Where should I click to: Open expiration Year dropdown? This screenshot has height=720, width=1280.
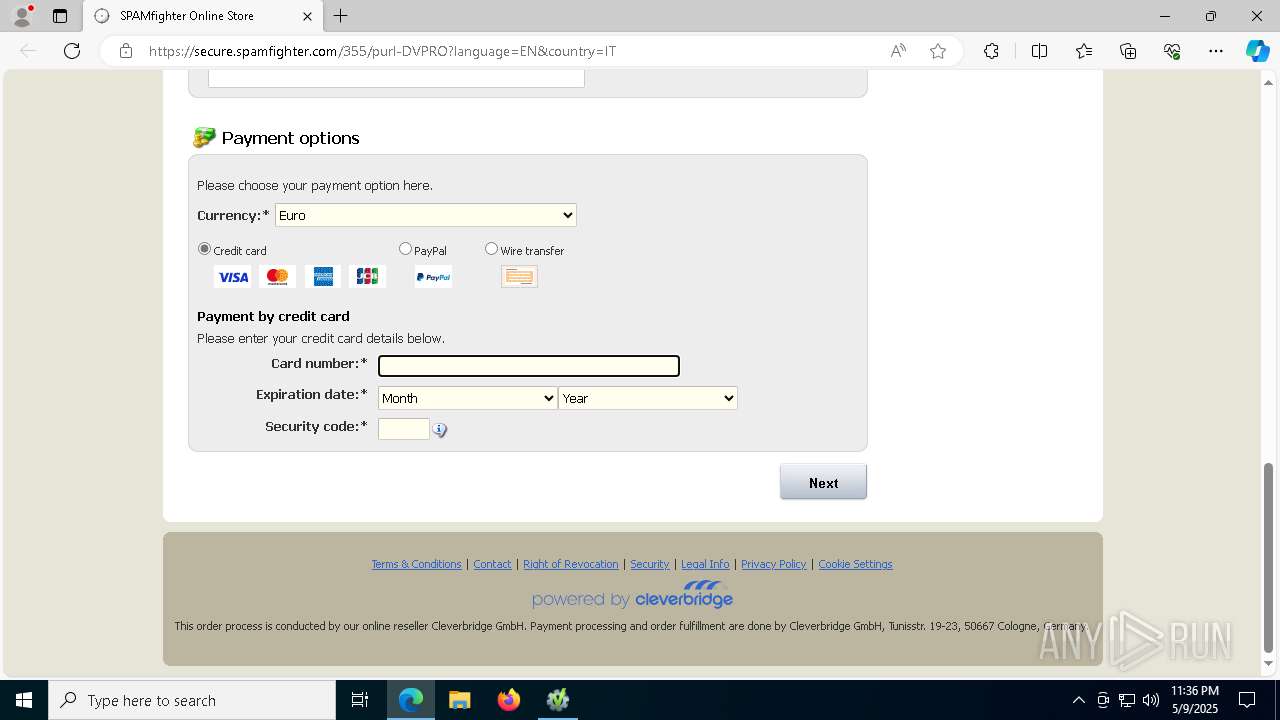pyautogui.click(x=648, y=398)
